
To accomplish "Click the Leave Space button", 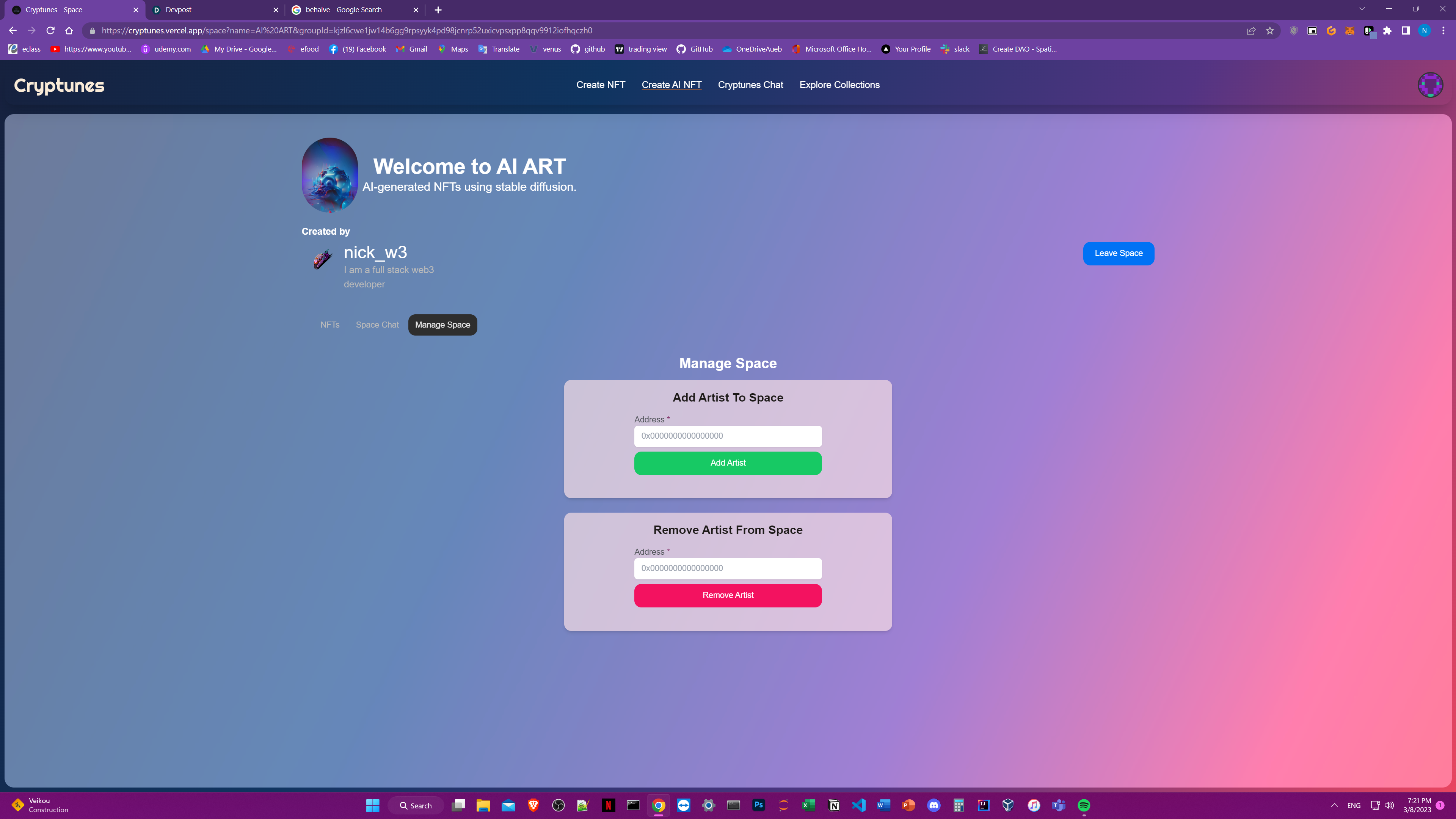I will pyautogui.click(x=1118, y=253).
